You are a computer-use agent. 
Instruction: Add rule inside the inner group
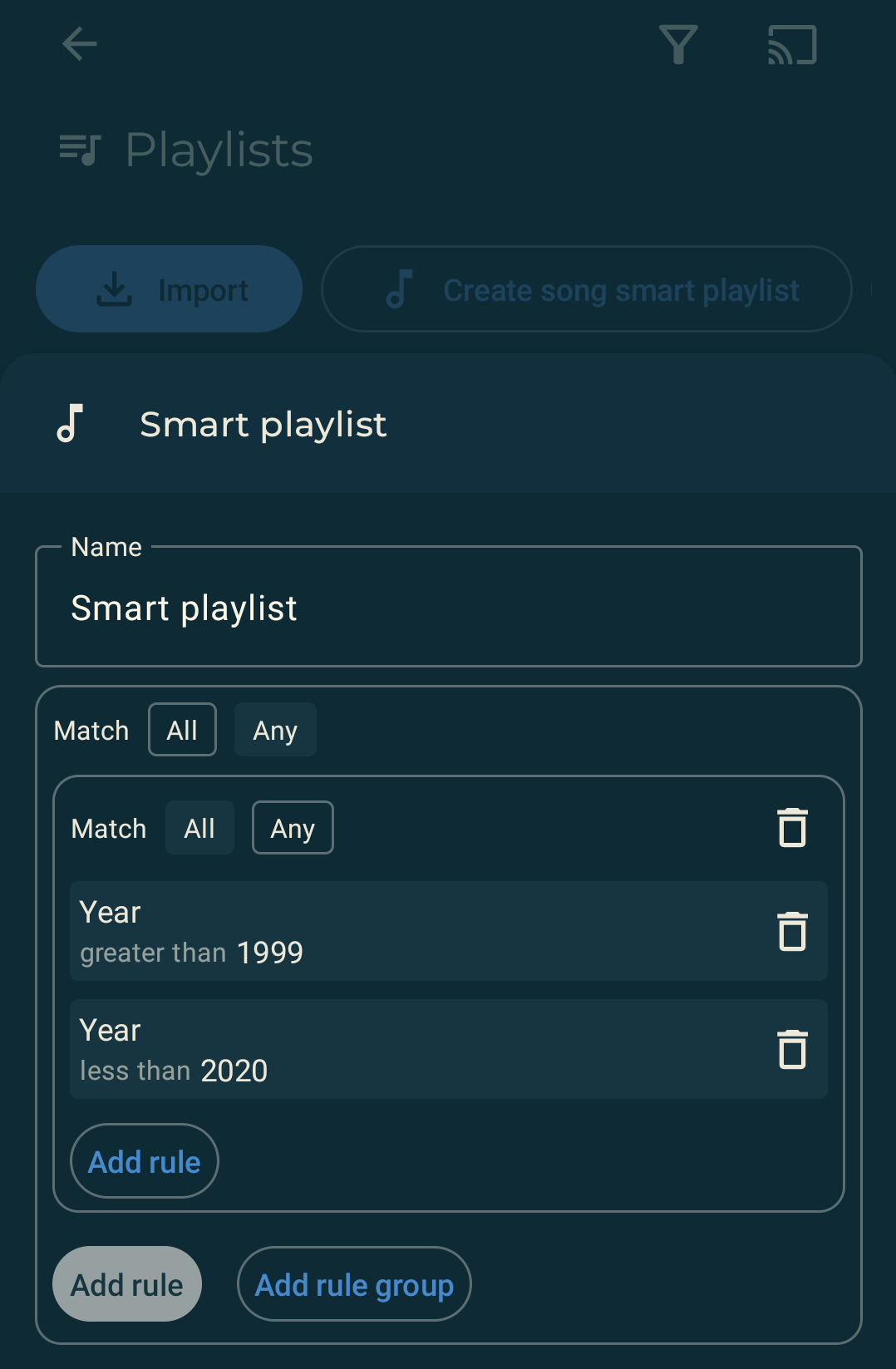tap(145, 1161)
